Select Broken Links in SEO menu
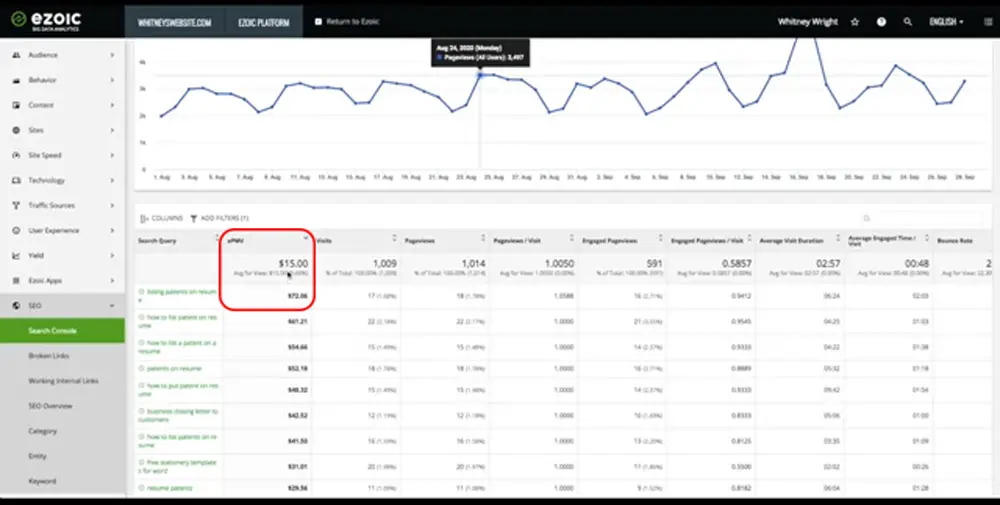The width and height of the screenshot is (1000, 505). point(48,356)
